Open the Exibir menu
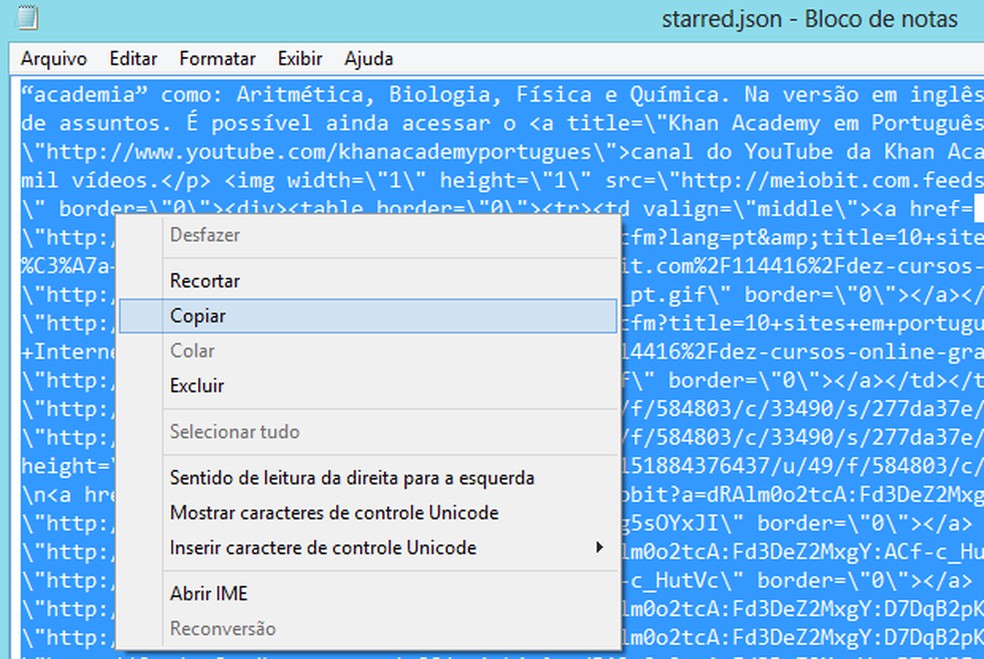The width and height of the screenshot is (984, 659). coord(300,58)
